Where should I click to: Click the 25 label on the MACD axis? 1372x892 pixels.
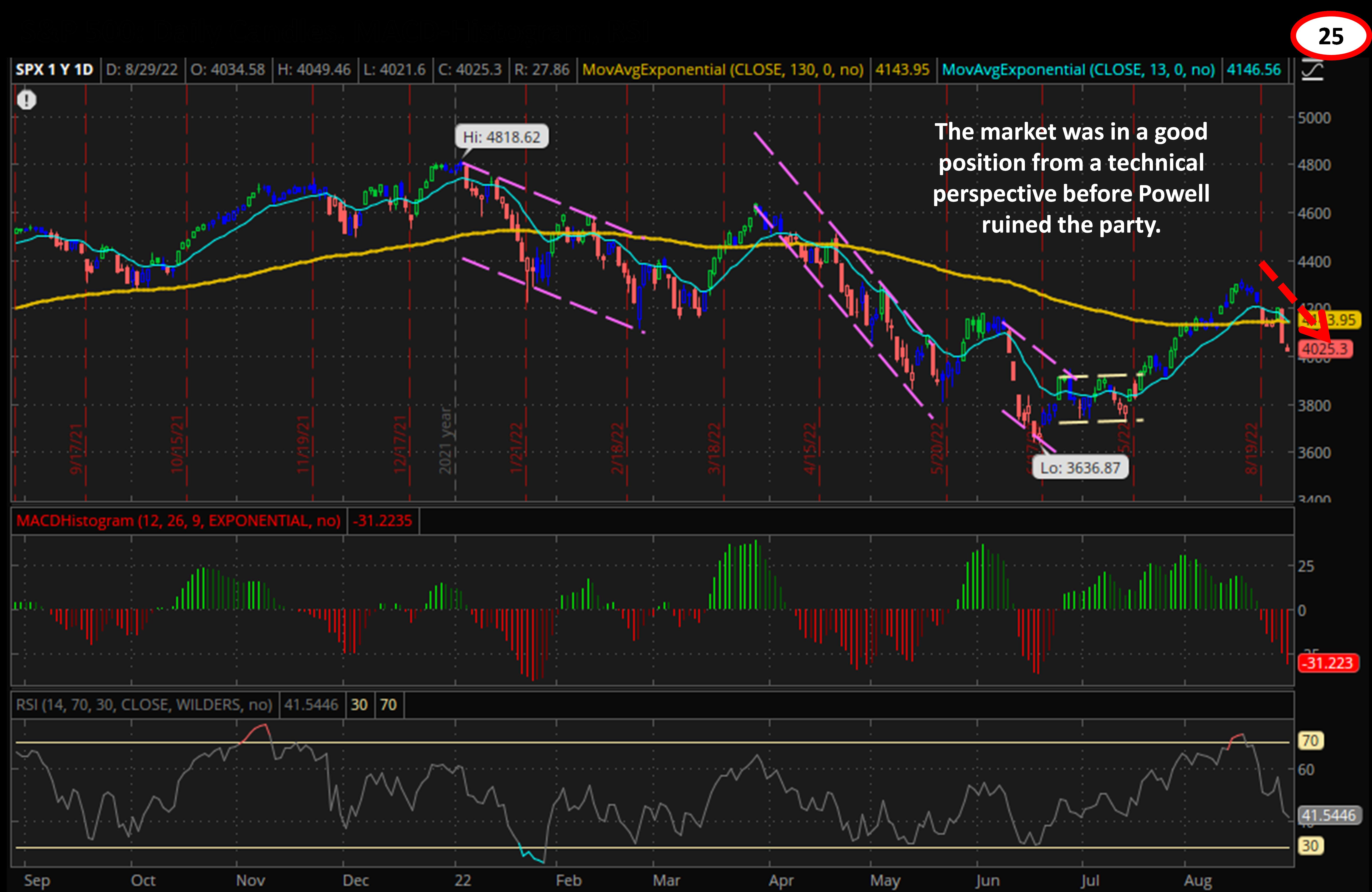pyautogui.click(x=1306, y=566)
